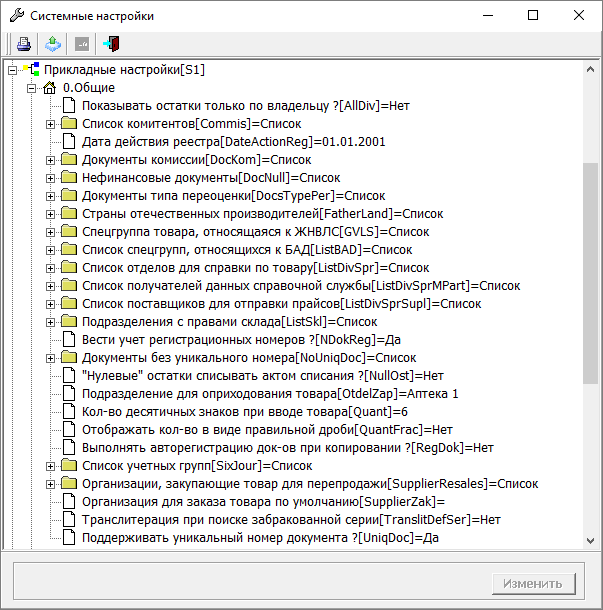Image resolution: width=603 pixels, height=610 pixels.
Task: Click folder icon of Страны отечественных производителей
Action: click(x=69, y=214)
